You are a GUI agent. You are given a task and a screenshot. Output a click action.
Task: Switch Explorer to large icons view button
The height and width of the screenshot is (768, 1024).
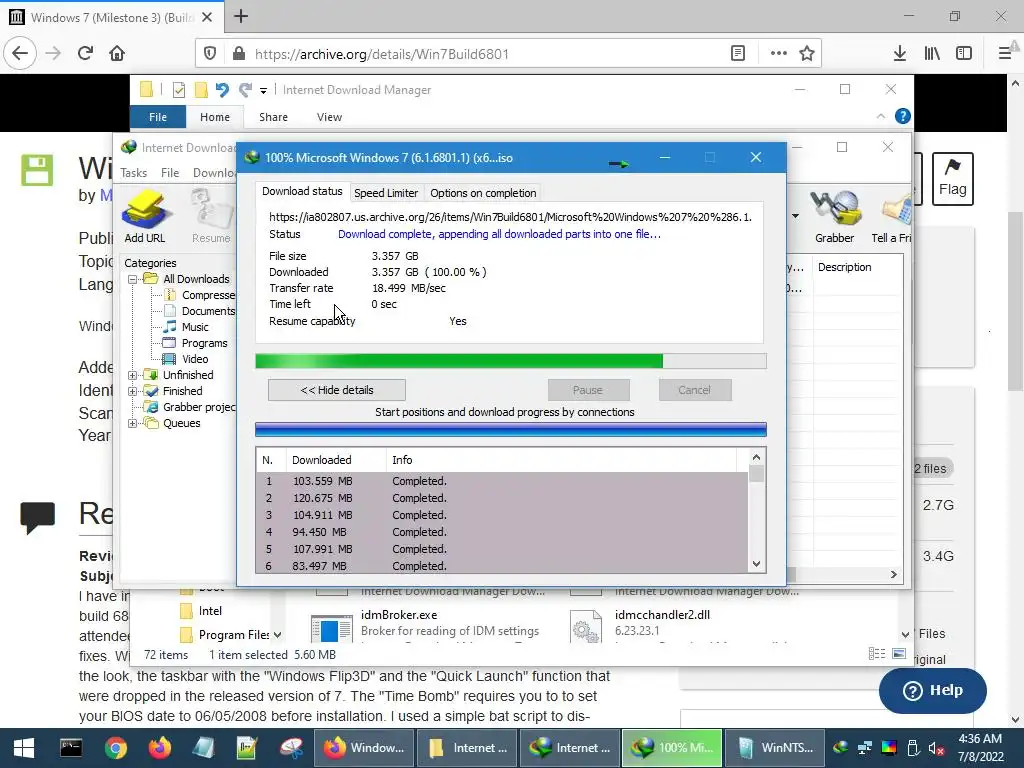point(899,654)
